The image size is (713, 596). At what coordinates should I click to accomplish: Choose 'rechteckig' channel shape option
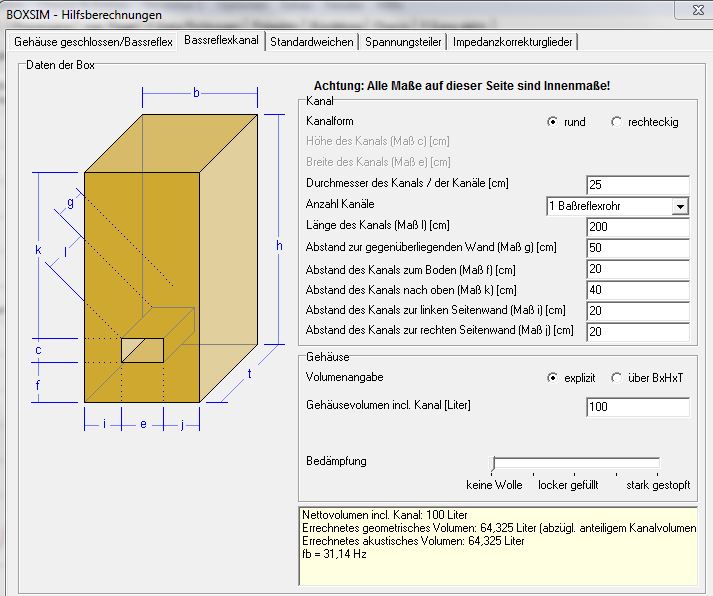coord(616,122)
